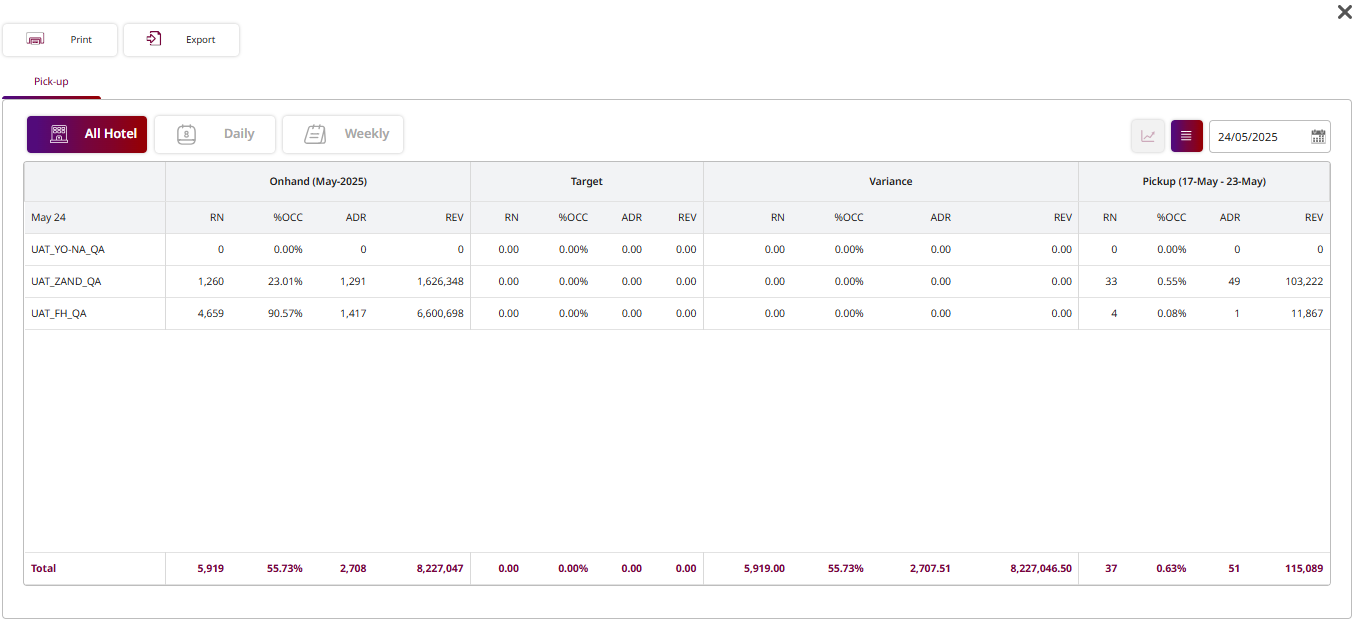Image resolution: width=1357 pixels, height=630 pixels.
Task: Click the hotel building icon
Action: click(59, 134)
